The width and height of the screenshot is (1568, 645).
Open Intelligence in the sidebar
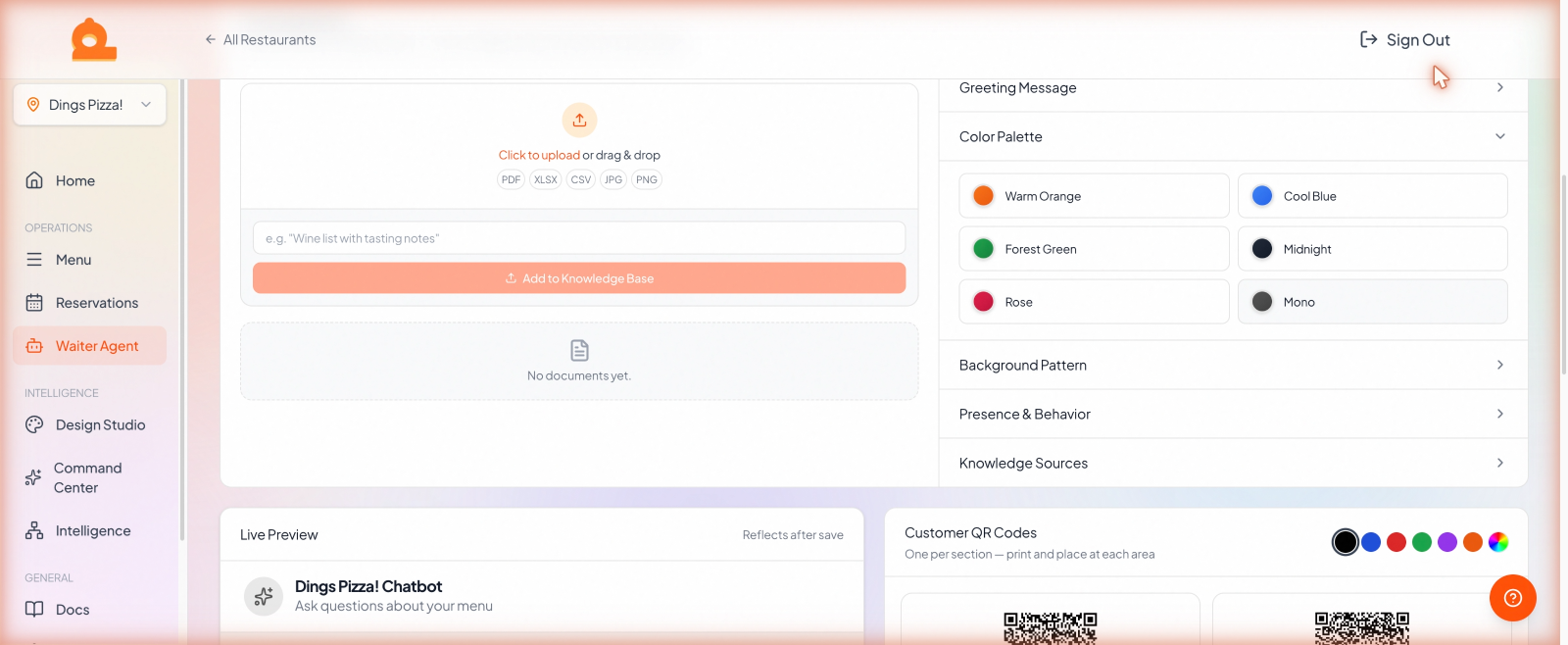click(89, 530)
